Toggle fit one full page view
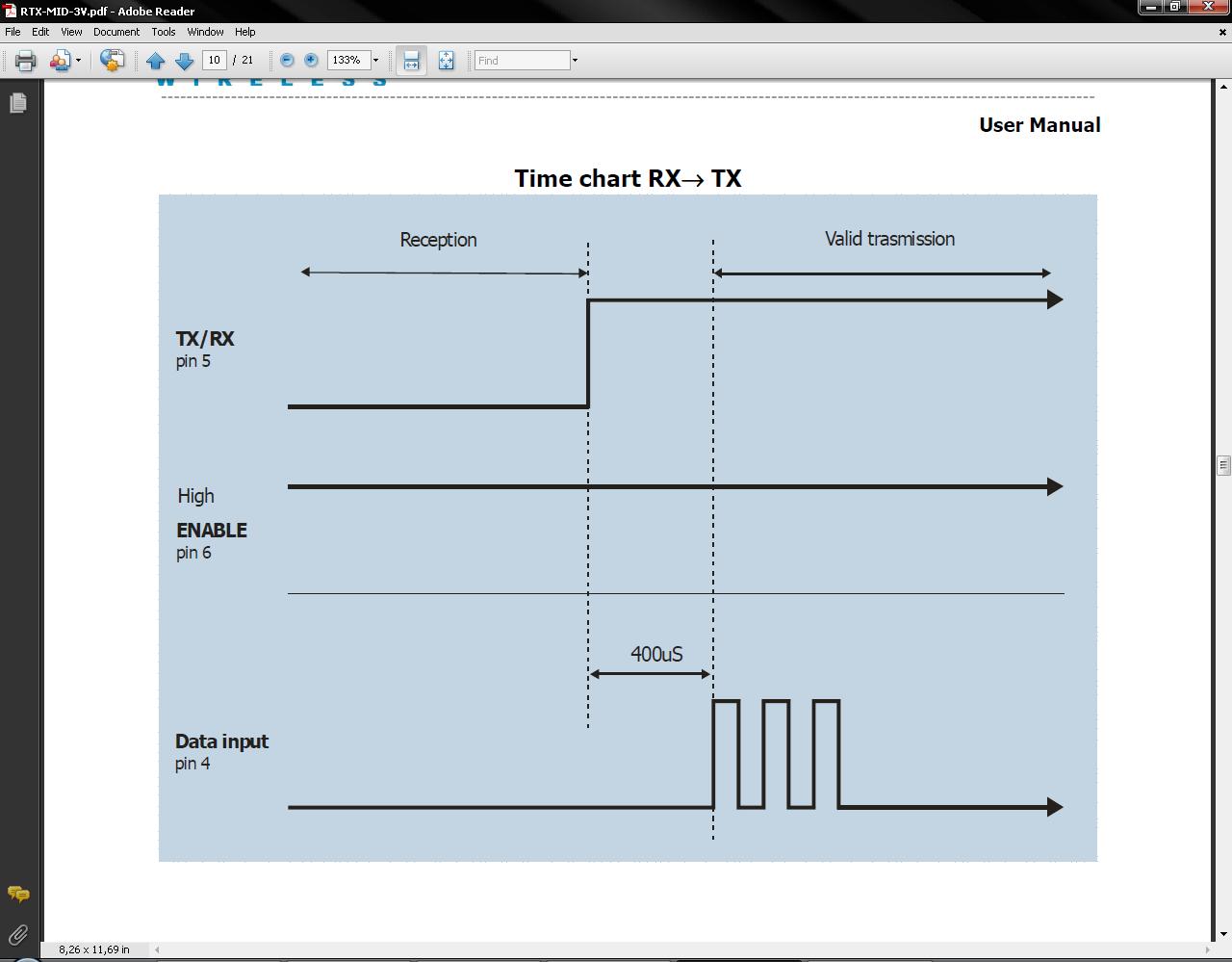The width and height of the screenshot is (1232, 962). click(446, 61)
